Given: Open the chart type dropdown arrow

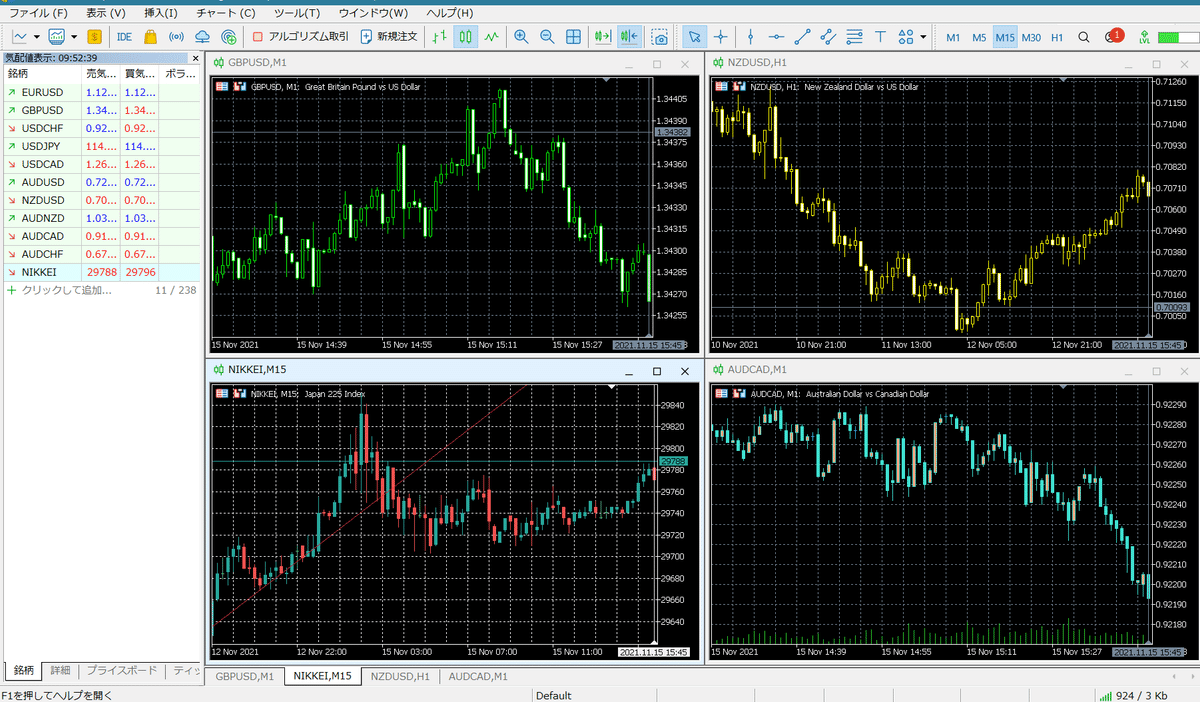Looking at the screenshot, I should tap(72, 37).
